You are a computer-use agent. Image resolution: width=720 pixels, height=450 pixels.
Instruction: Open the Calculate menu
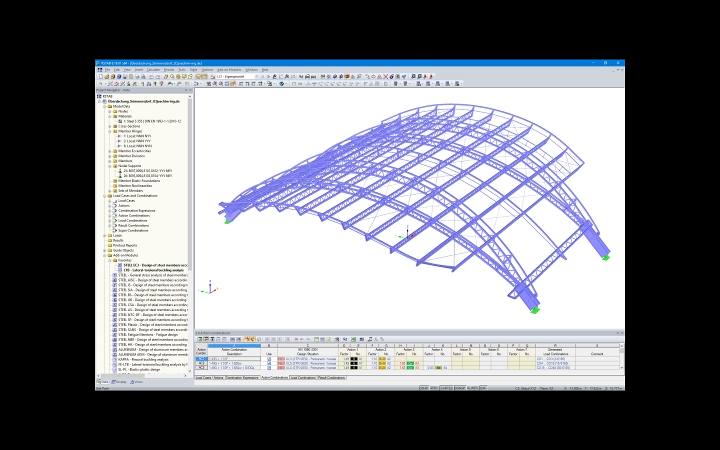point(153,70)
